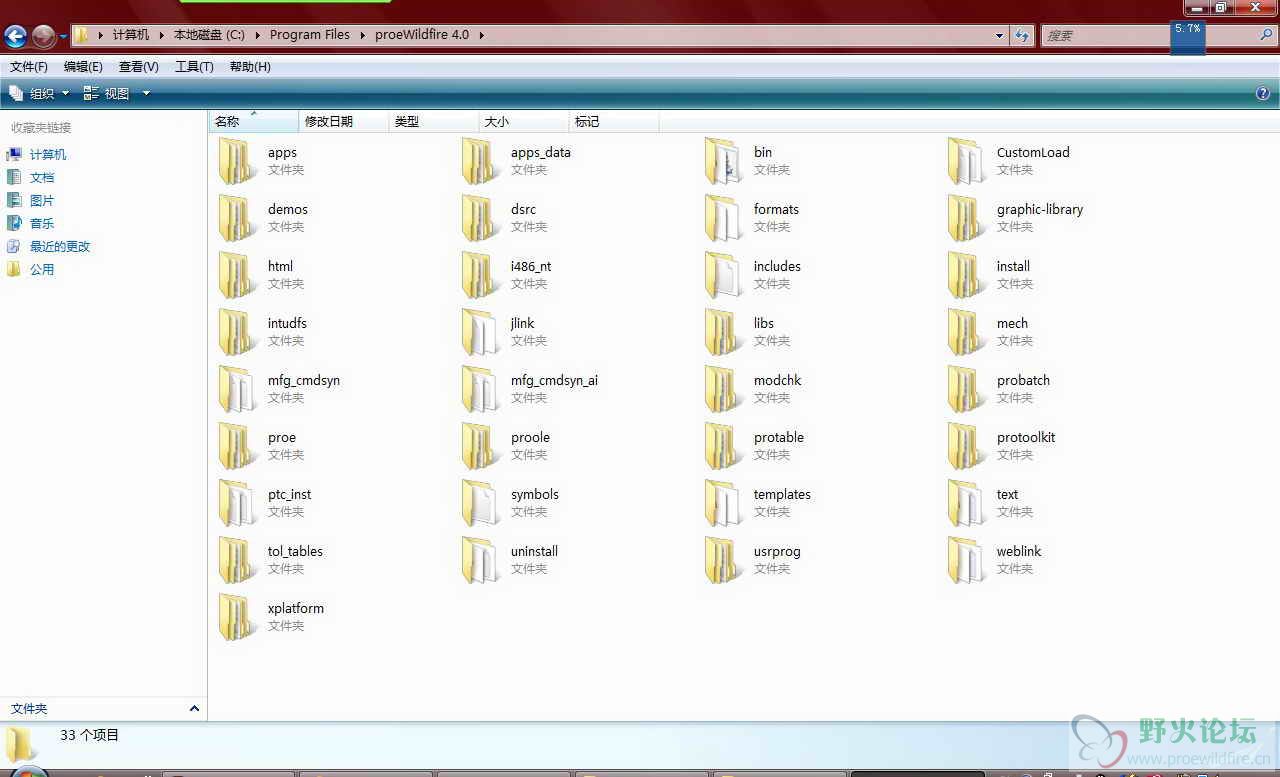Select the mech folder icon

tap(966, 332)
